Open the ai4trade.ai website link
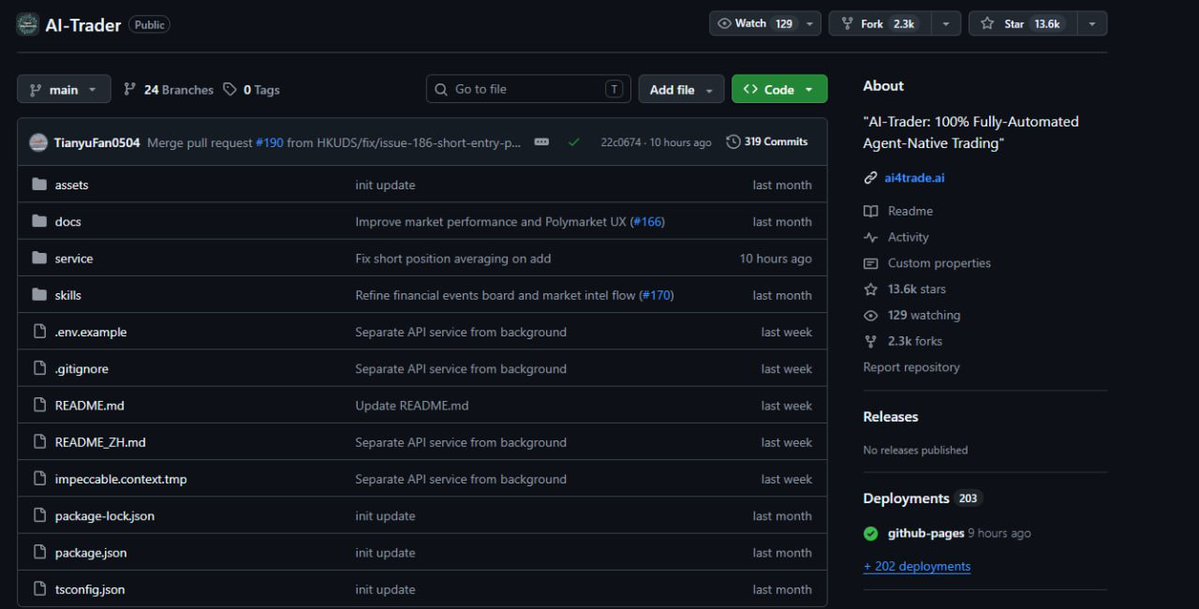 [914, 177]
